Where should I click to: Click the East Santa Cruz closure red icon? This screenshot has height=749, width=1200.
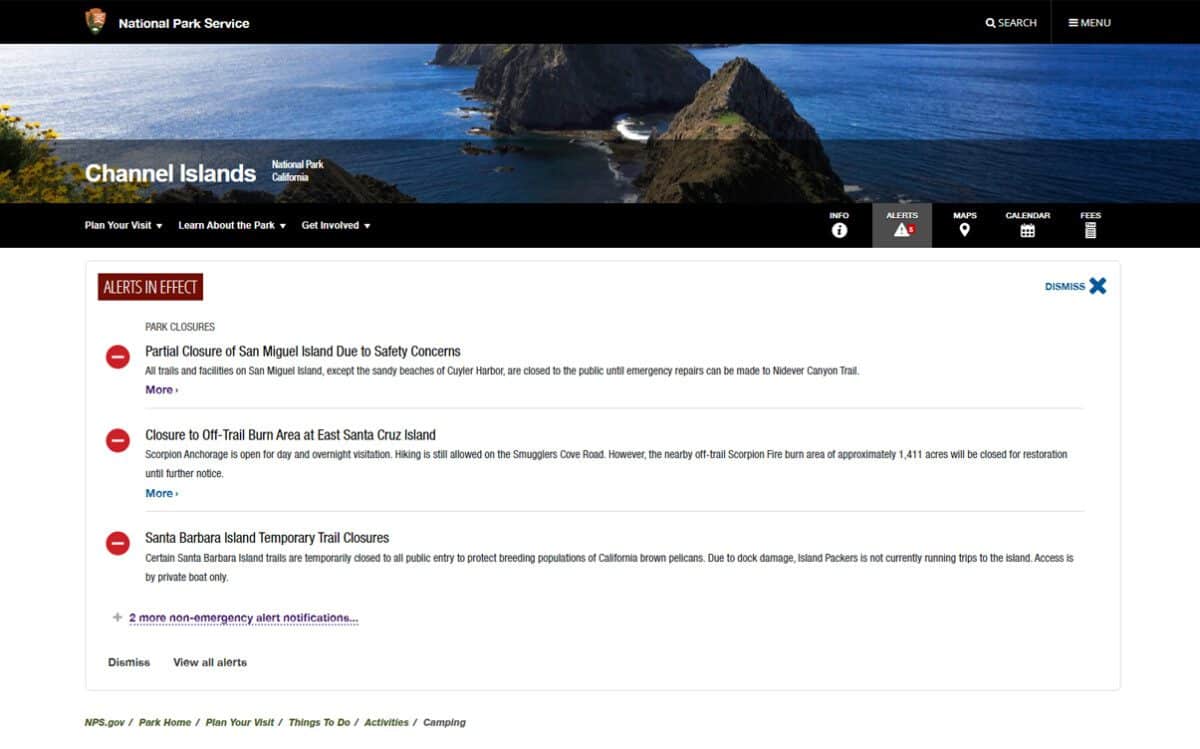[118, 440]
